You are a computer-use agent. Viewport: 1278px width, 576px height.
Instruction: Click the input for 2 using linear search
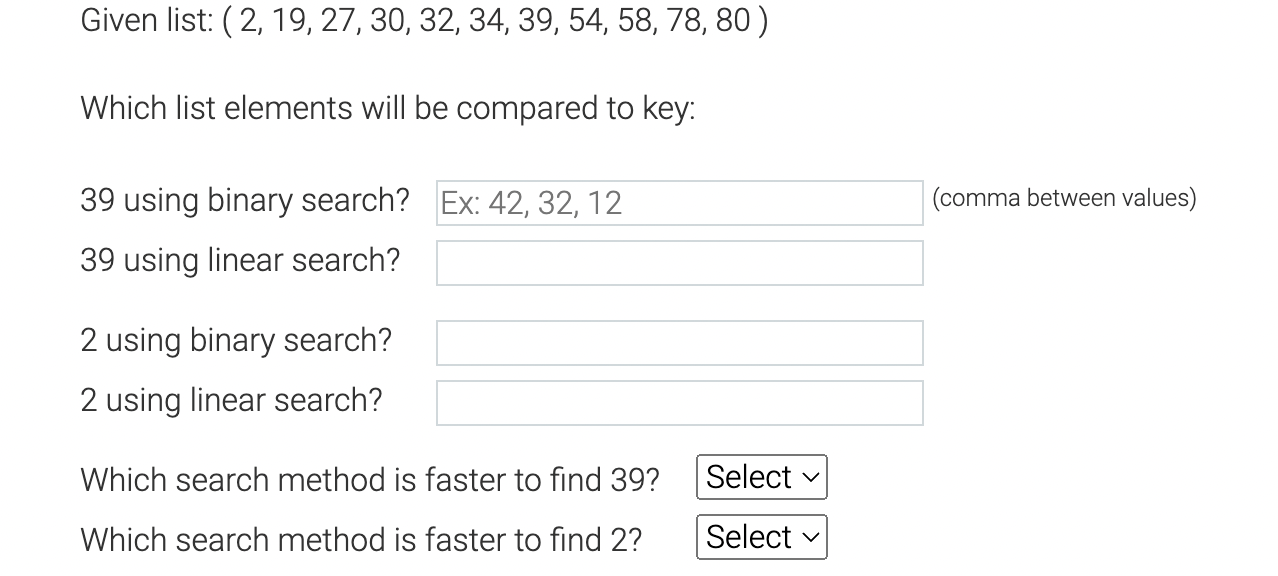pyautogui.click(x=679, y=402)
